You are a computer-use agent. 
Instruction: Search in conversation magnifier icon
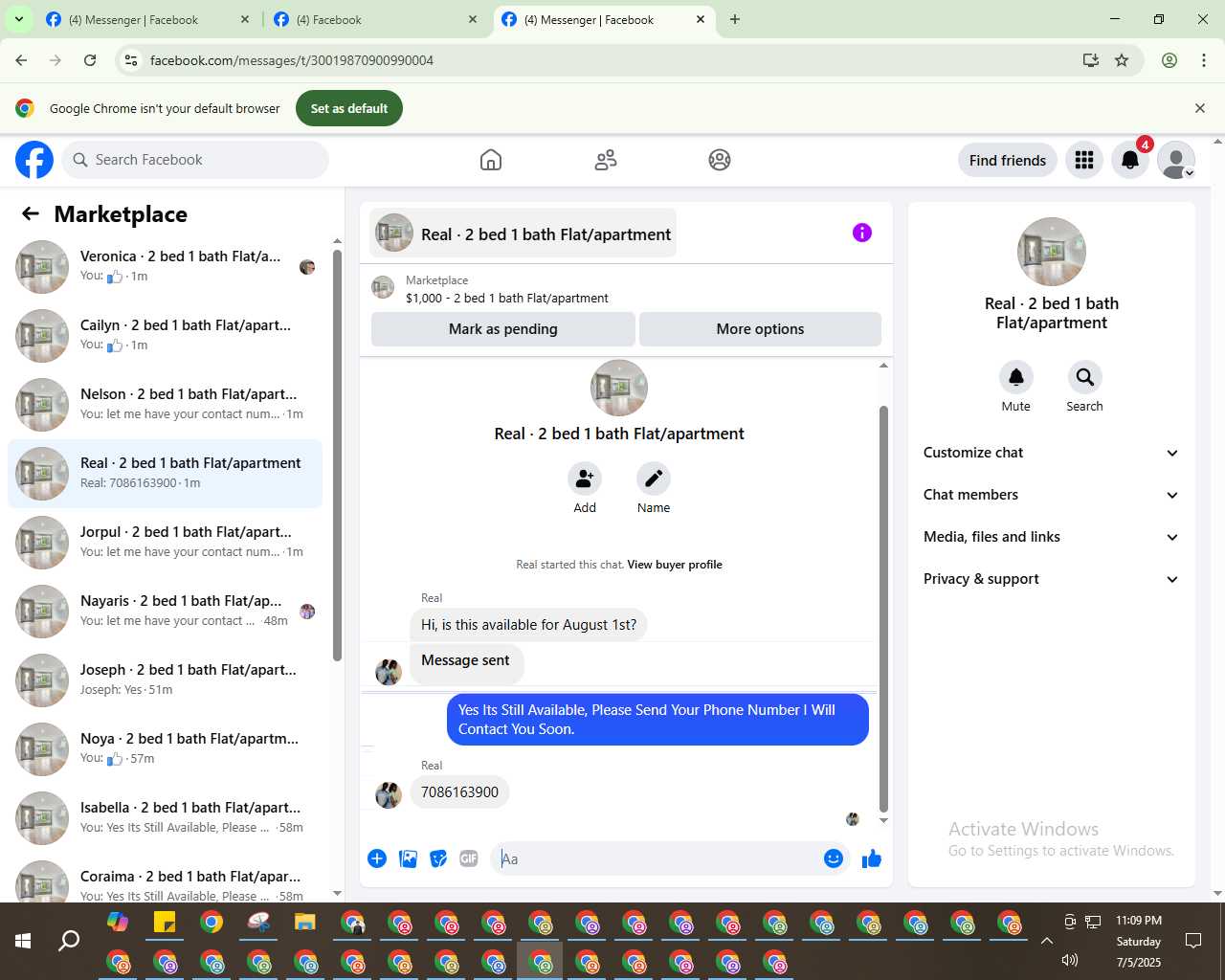pos(1085,377)
